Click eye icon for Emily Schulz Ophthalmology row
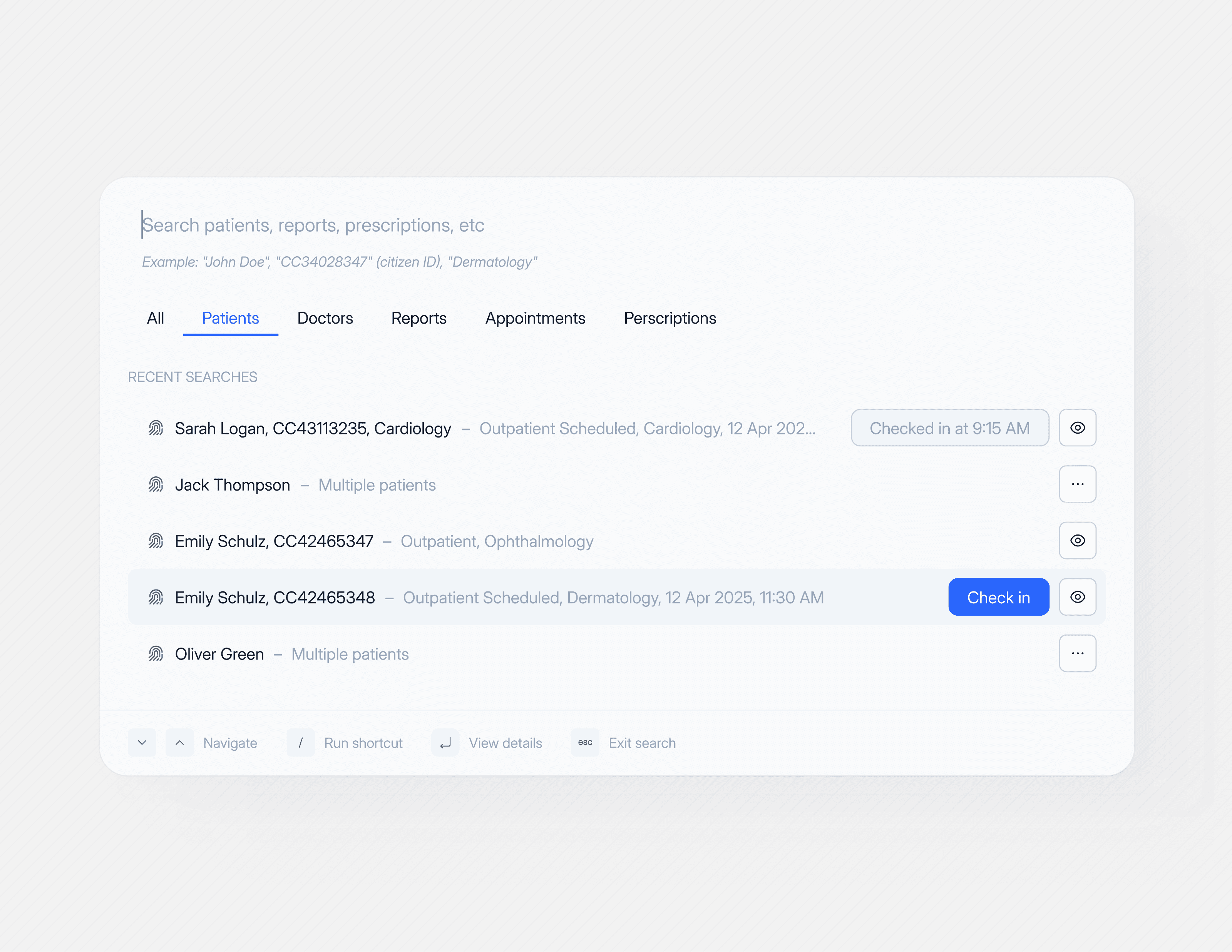The width and height of the screenshot is (1232, 952). (x=1078, y=541)
